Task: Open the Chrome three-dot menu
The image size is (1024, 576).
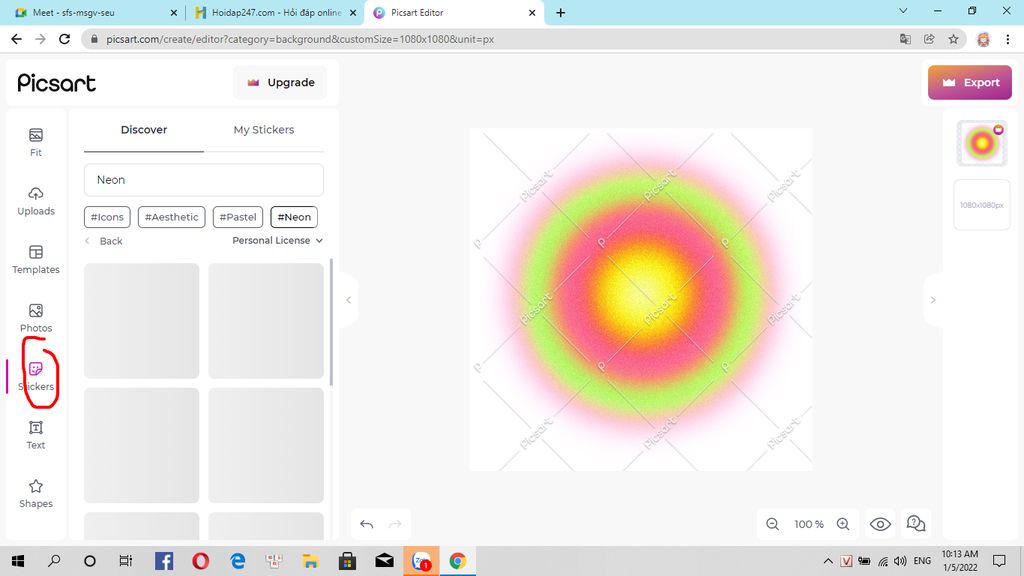Action: pos(1008,39)
